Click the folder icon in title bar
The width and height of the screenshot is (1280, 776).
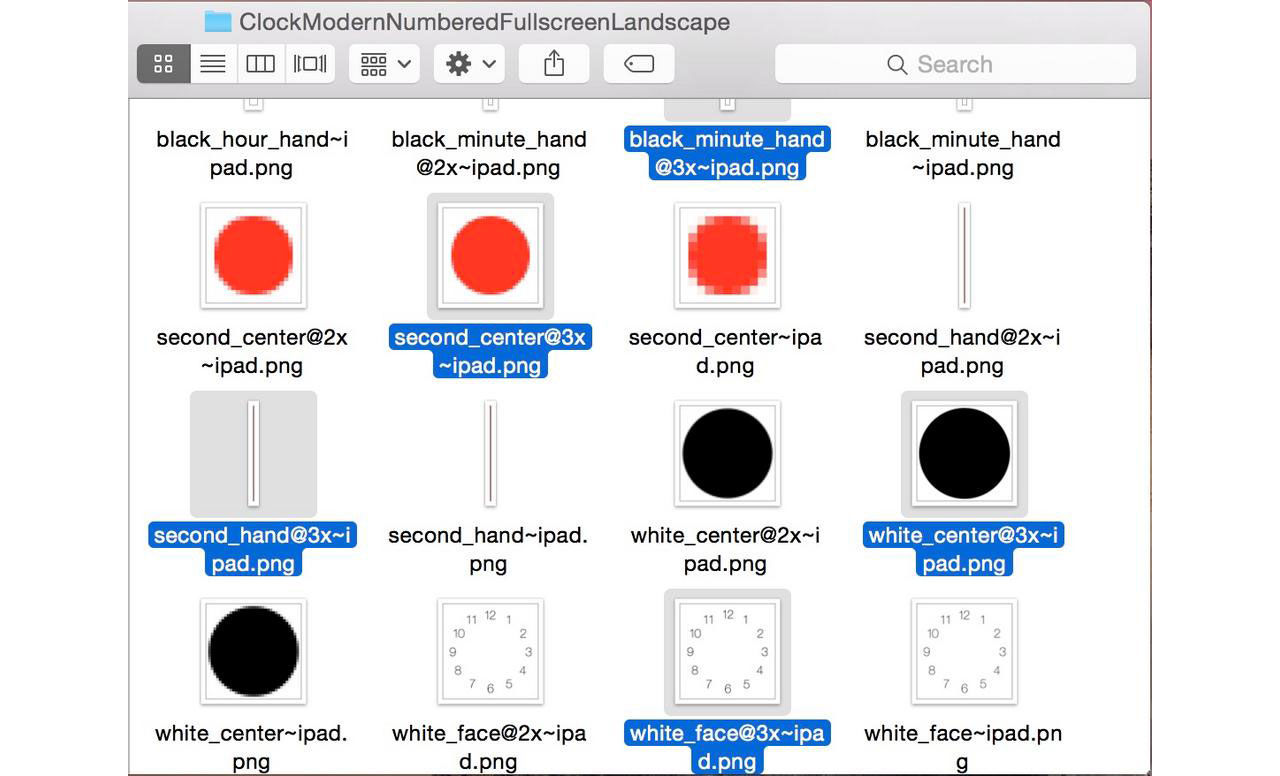pyautogui.click(x=218, y=21)
